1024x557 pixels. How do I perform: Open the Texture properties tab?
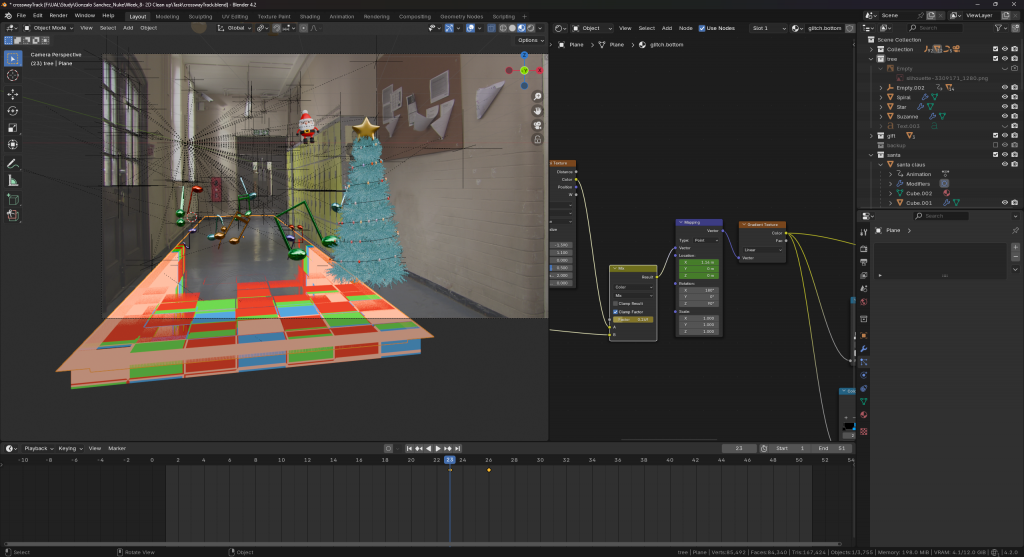click(863, 432)
